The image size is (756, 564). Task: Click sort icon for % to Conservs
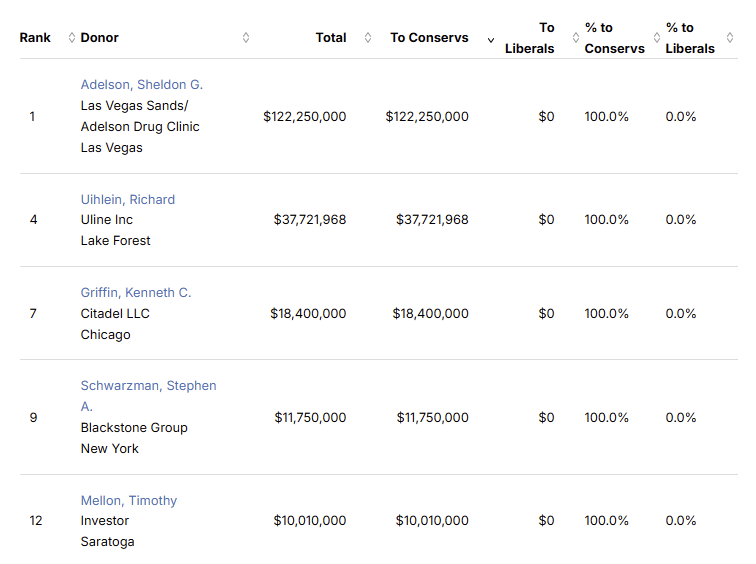point(657,38)
